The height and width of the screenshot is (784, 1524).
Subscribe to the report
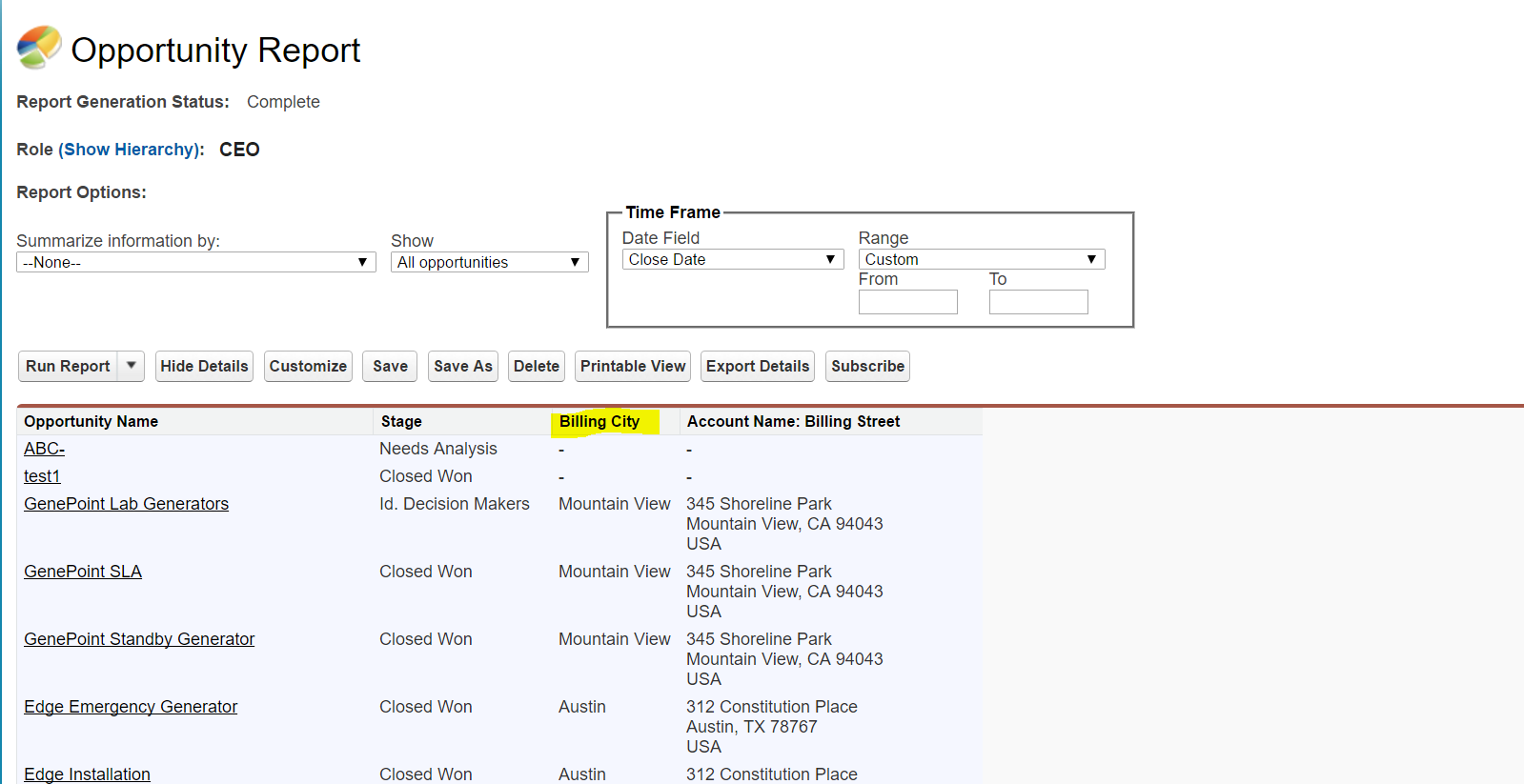(x=867, y=366)
